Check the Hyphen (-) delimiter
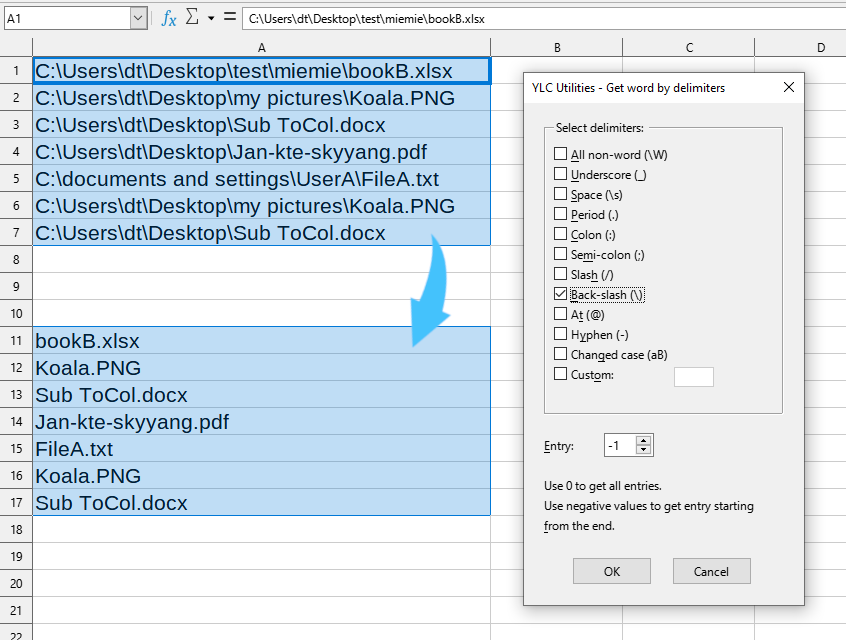 pyautogui.click(x=562, y=334)
